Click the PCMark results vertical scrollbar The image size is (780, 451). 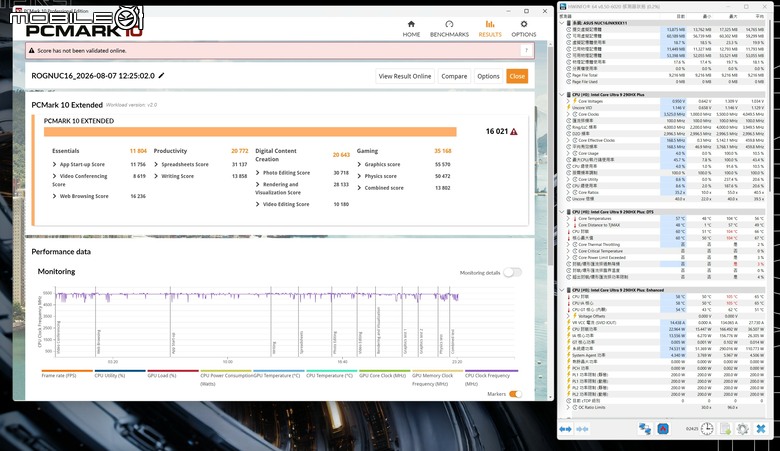[550, 154]
